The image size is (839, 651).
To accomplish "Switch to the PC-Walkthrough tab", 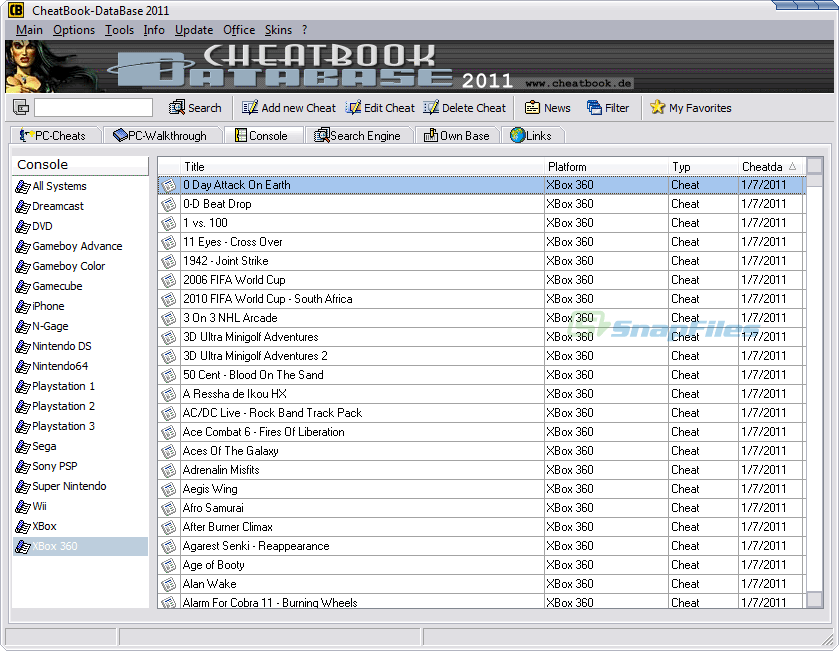I will [x=162, y=135].
